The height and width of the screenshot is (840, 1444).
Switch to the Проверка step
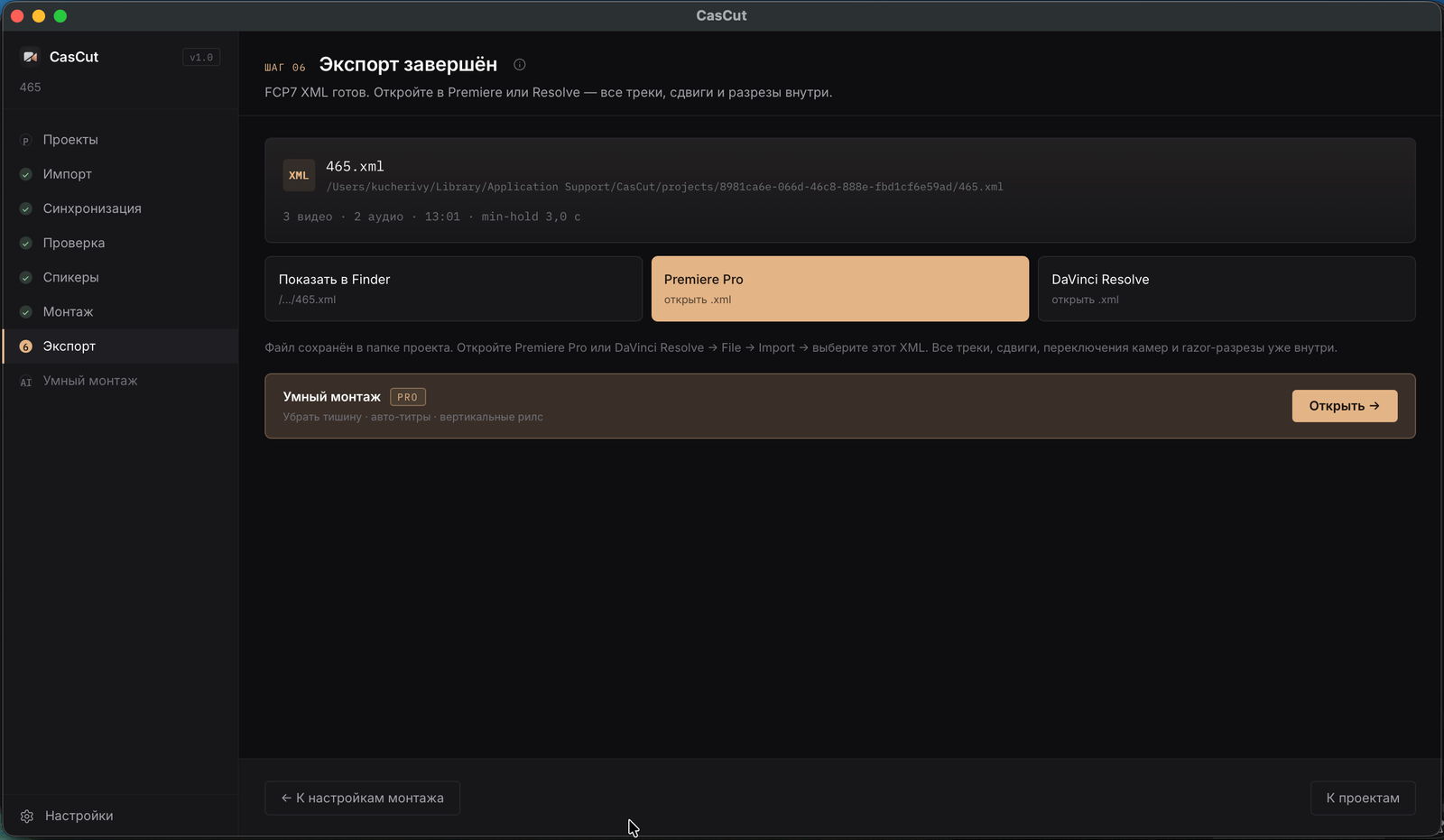121,243
